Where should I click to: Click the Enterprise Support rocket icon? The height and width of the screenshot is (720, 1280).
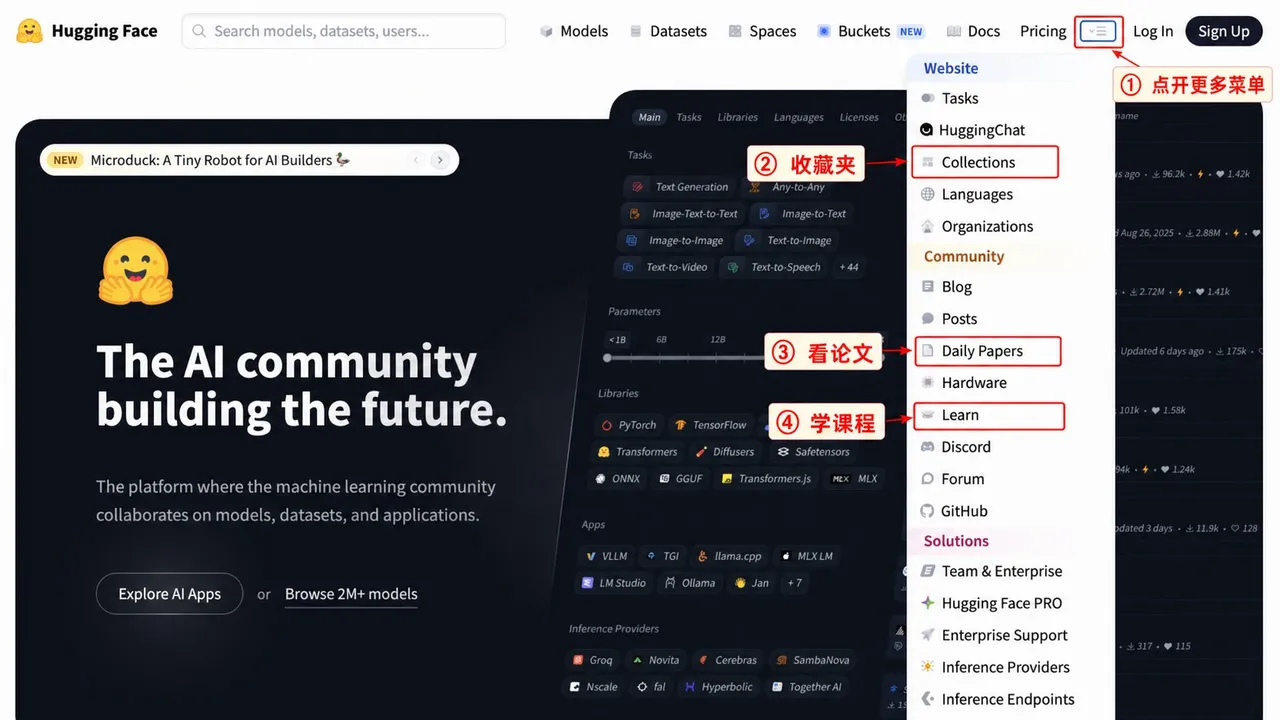(x=928, y=635)
